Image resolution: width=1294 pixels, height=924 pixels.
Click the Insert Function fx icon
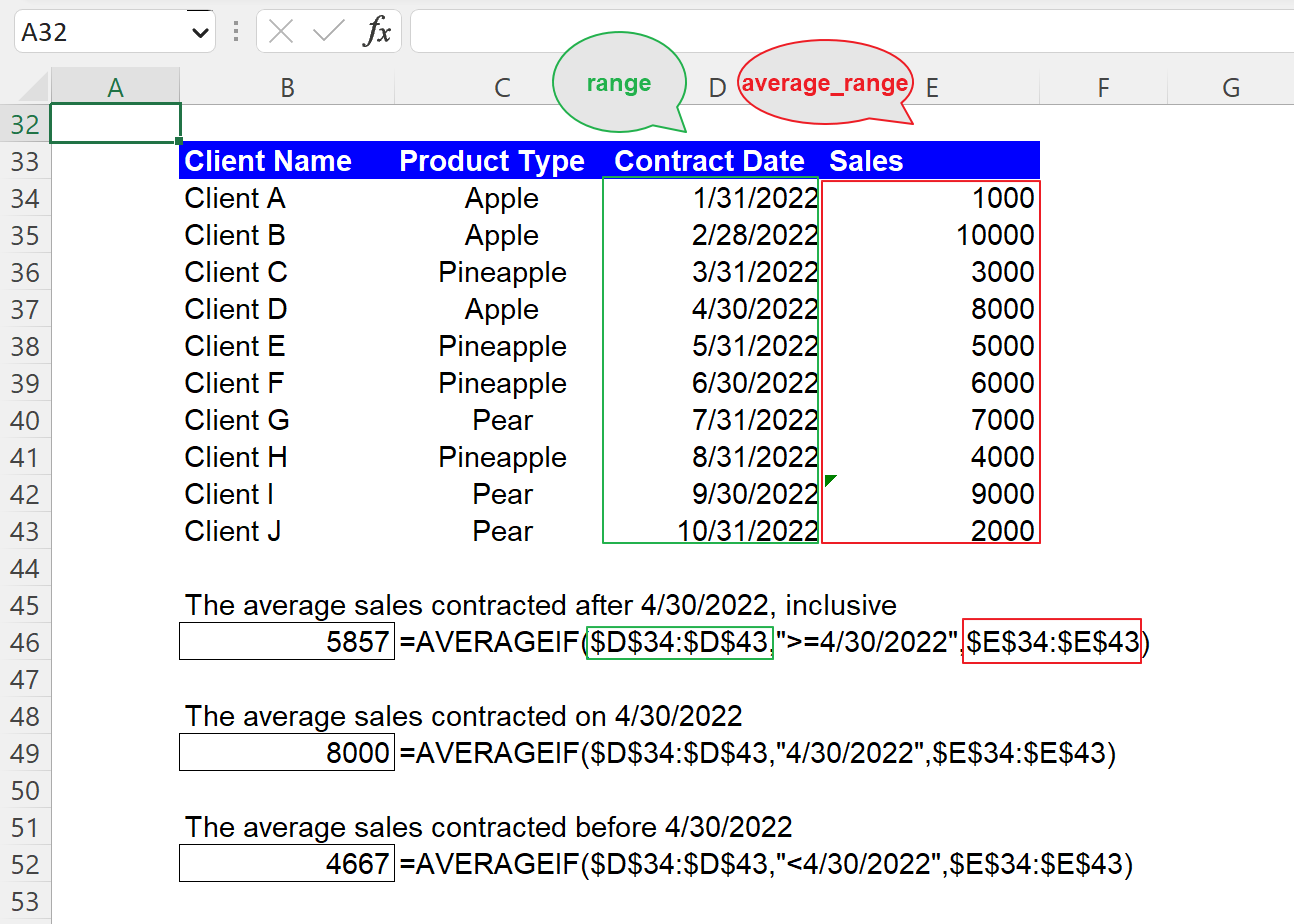[377, 32]
